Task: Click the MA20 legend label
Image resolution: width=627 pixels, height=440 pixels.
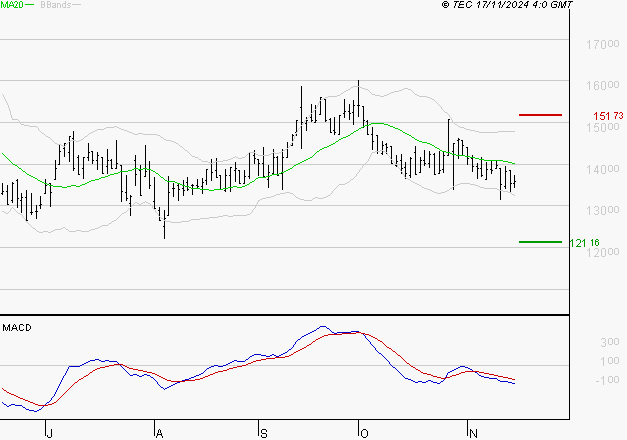Action: pos(12,5)
